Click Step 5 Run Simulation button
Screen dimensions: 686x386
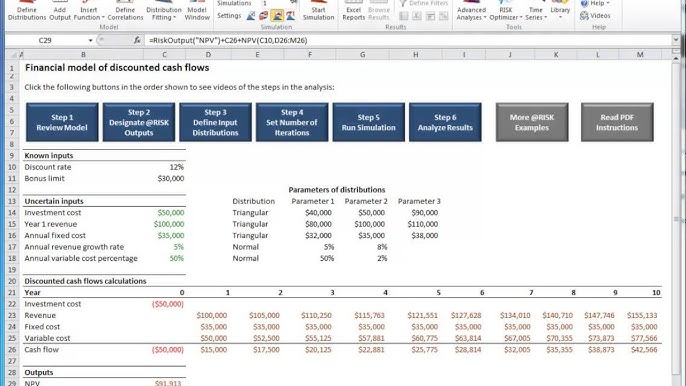[x=368, y=123]
